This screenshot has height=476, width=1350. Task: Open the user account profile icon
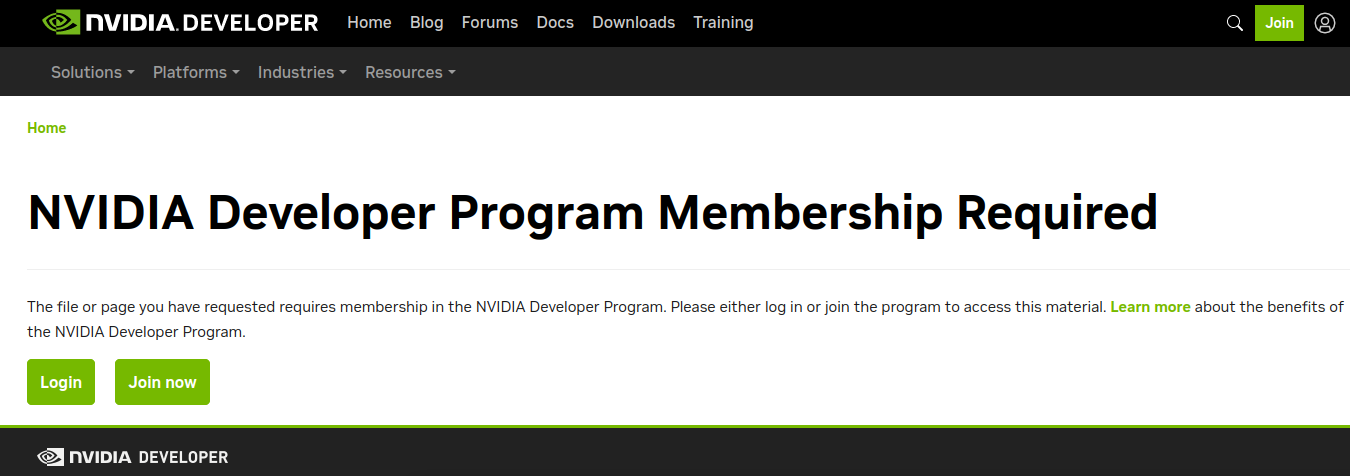point(1325,22)
